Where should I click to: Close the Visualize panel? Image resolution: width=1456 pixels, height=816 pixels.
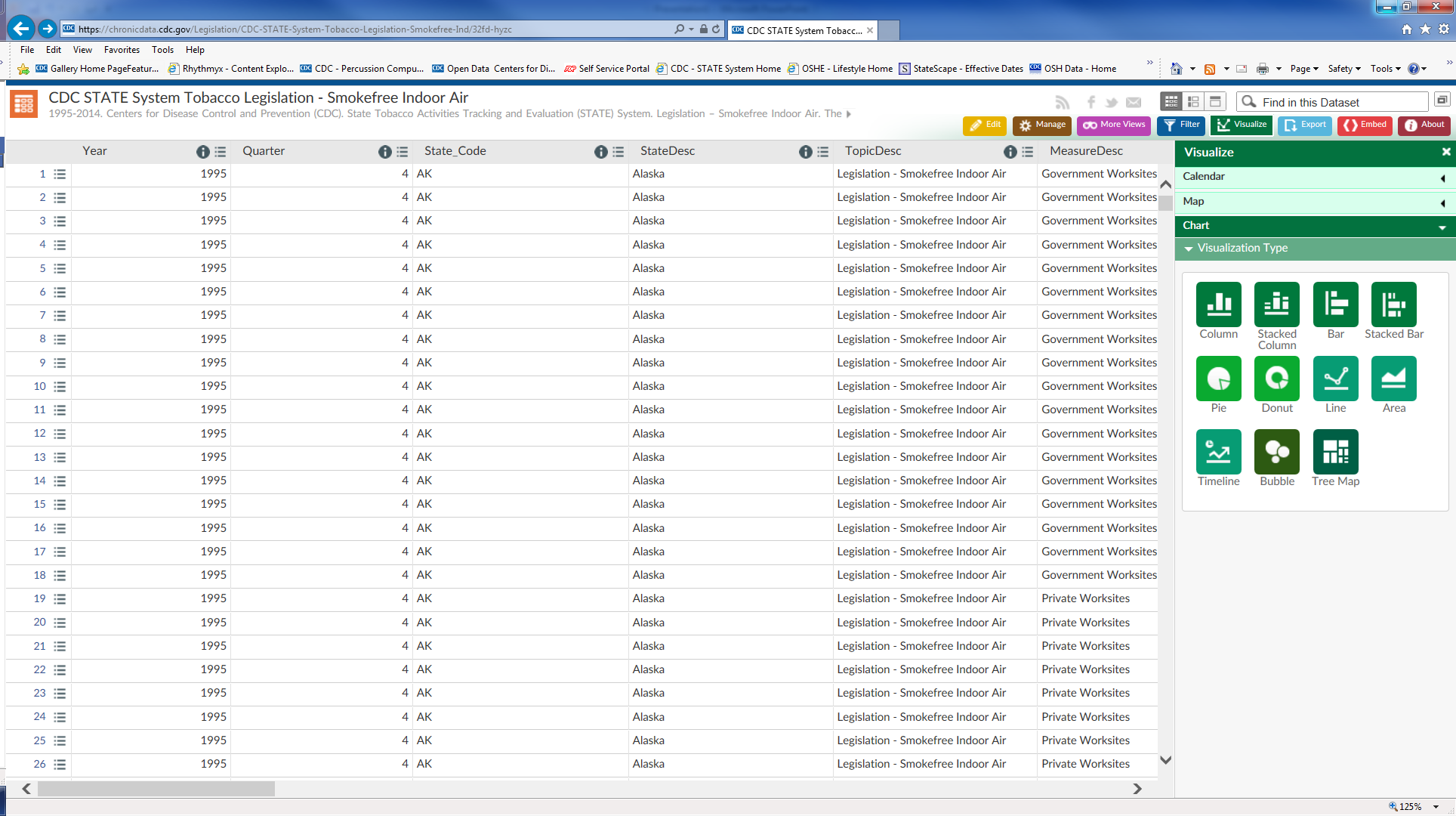coord(1445,152)
